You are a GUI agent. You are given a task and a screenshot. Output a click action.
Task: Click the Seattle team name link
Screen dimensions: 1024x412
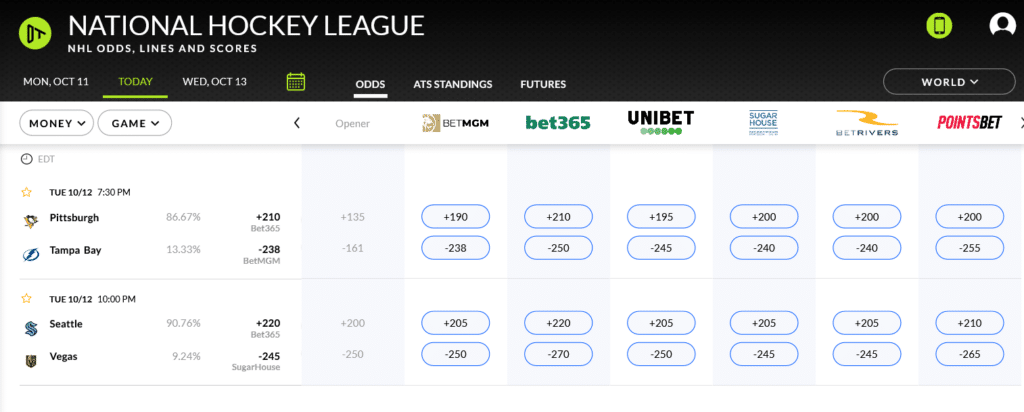[x=66, y=324]
